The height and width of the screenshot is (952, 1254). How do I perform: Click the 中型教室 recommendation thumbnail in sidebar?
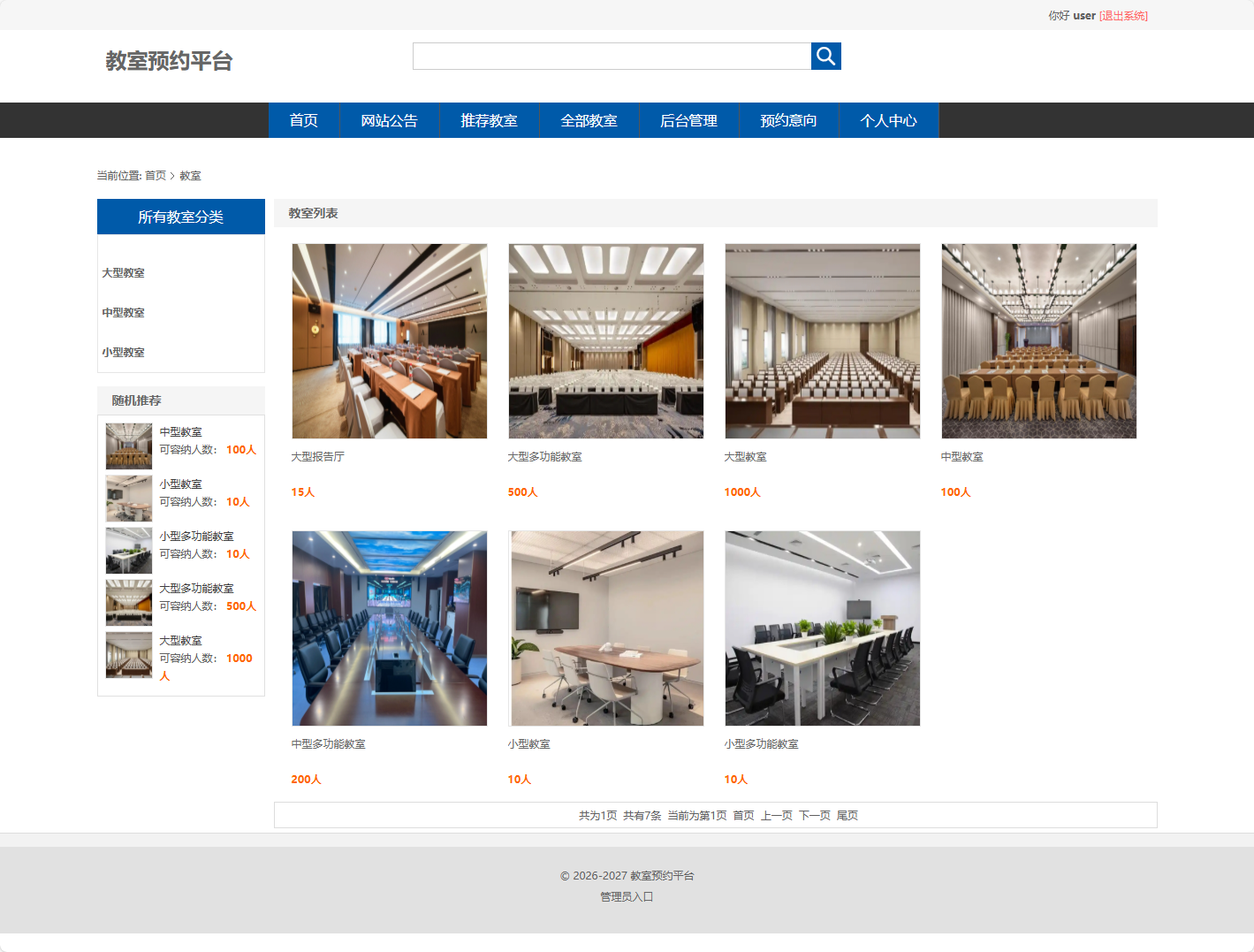[x=128, y=446]
